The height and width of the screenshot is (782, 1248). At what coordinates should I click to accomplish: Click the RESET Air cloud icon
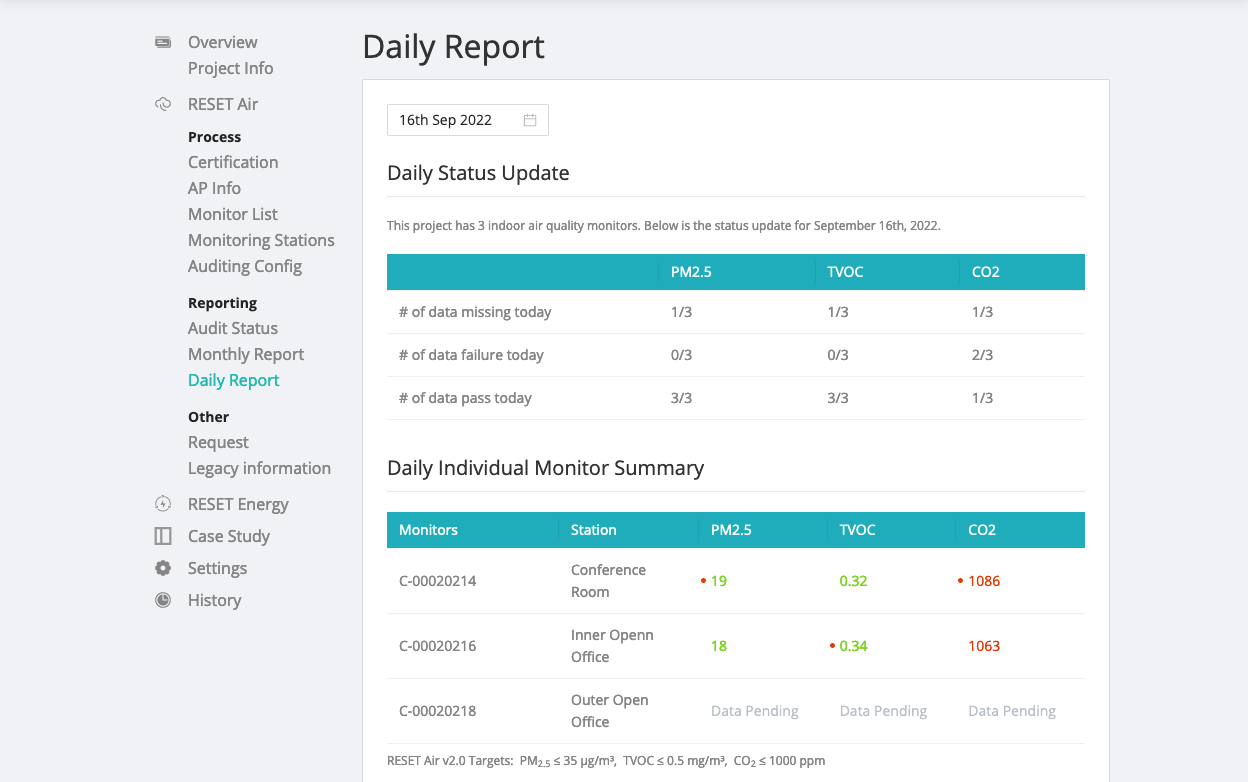point(162,104)
